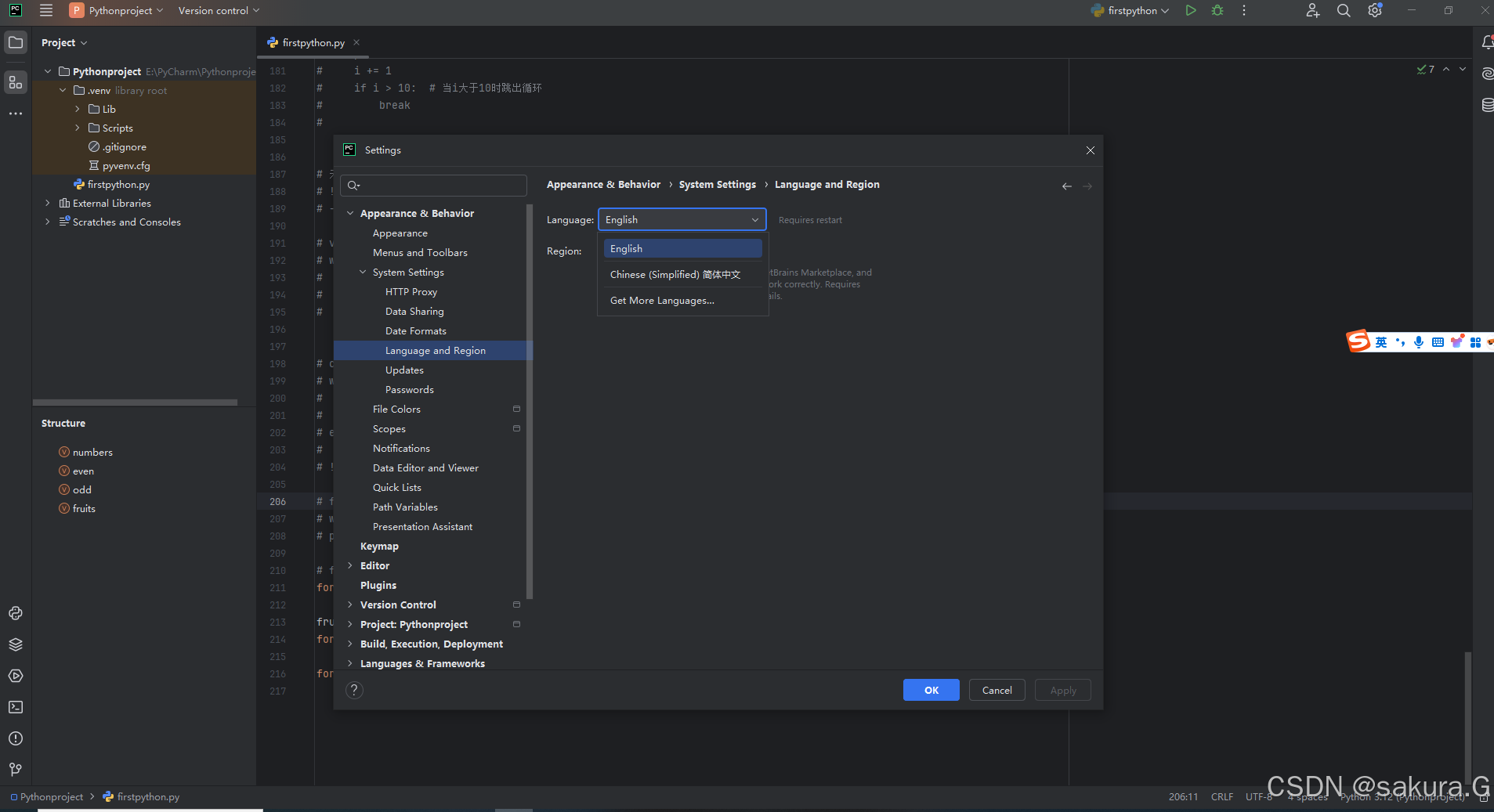The image size is (1494, 812).
Task: Debug firstpython with the bug icon
Action: [1217, 11]
